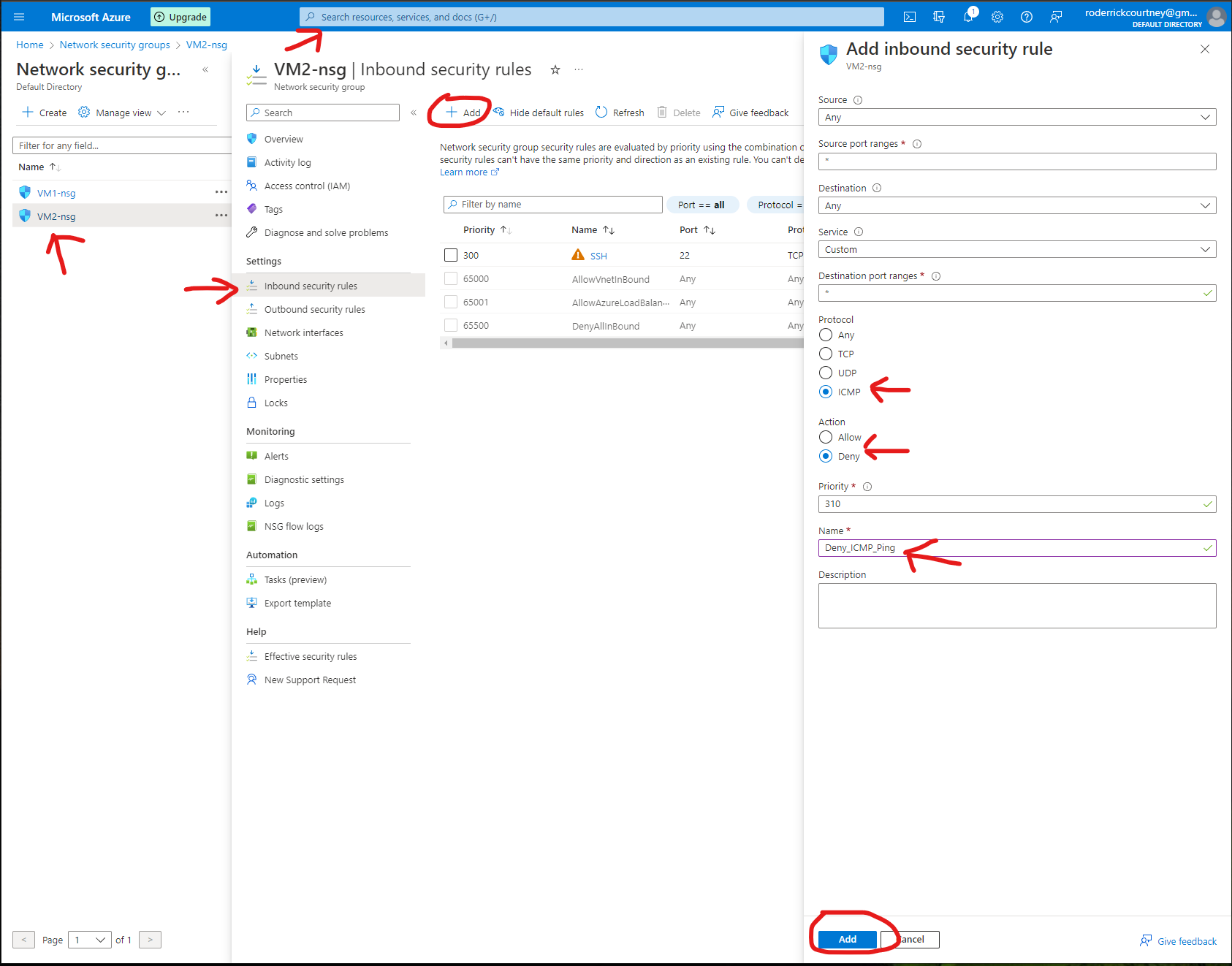
Task: Select the ICMP protocol radio button
Action: (826, 392)
